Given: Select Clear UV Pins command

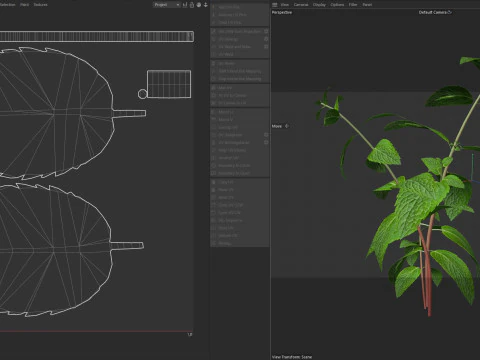Looking at the screenshot, I should coord(239,22).
